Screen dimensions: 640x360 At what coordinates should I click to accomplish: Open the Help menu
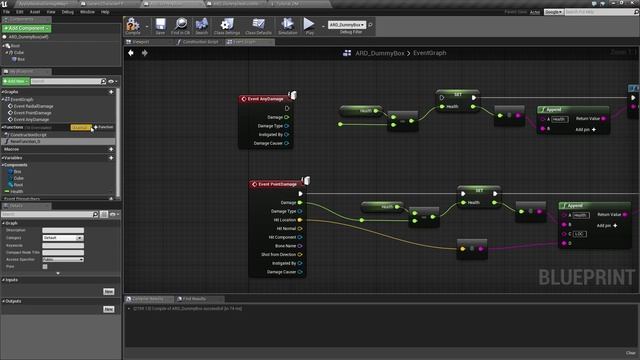(x=105, y=12)
